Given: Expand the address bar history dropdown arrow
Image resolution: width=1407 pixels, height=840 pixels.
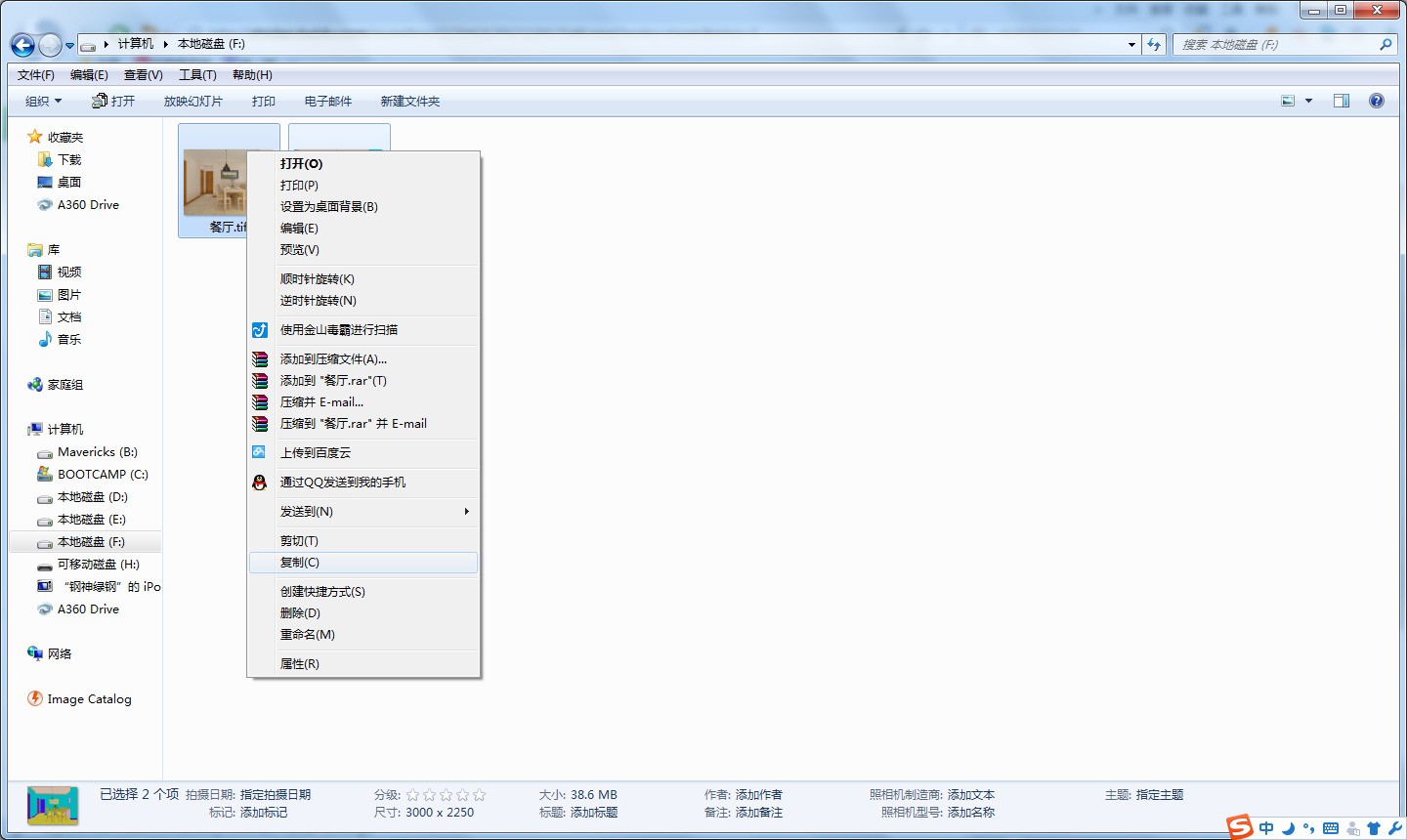Looking at the screenshot, I should pos(1131,44).
